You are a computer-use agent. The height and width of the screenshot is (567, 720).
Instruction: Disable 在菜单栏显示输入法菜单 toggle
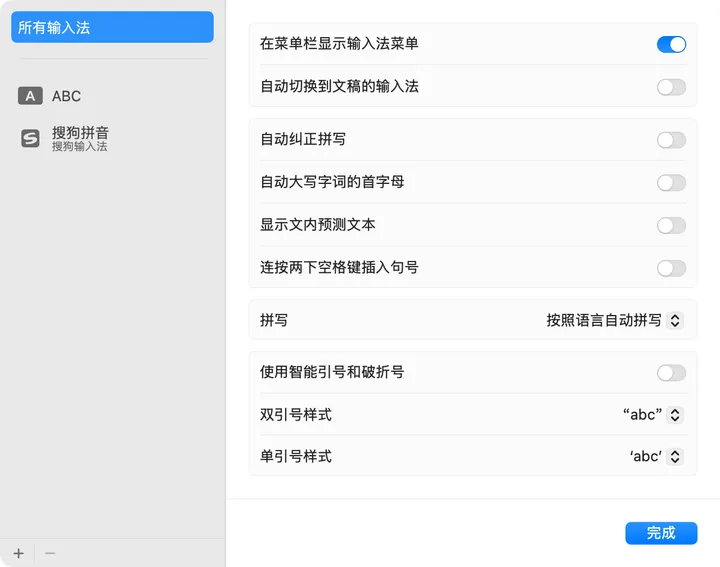pos(671,44)
